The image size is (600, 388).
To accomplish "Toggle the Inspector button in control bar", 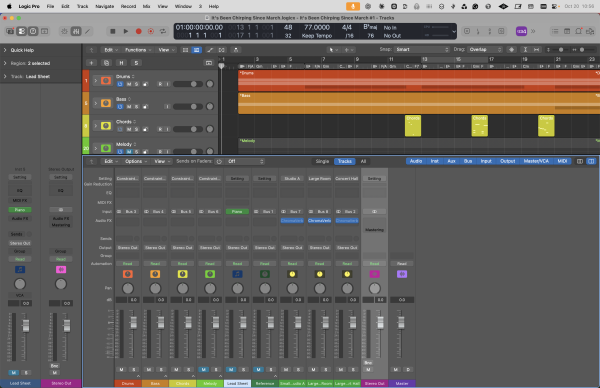I will [x=22, y=31].
